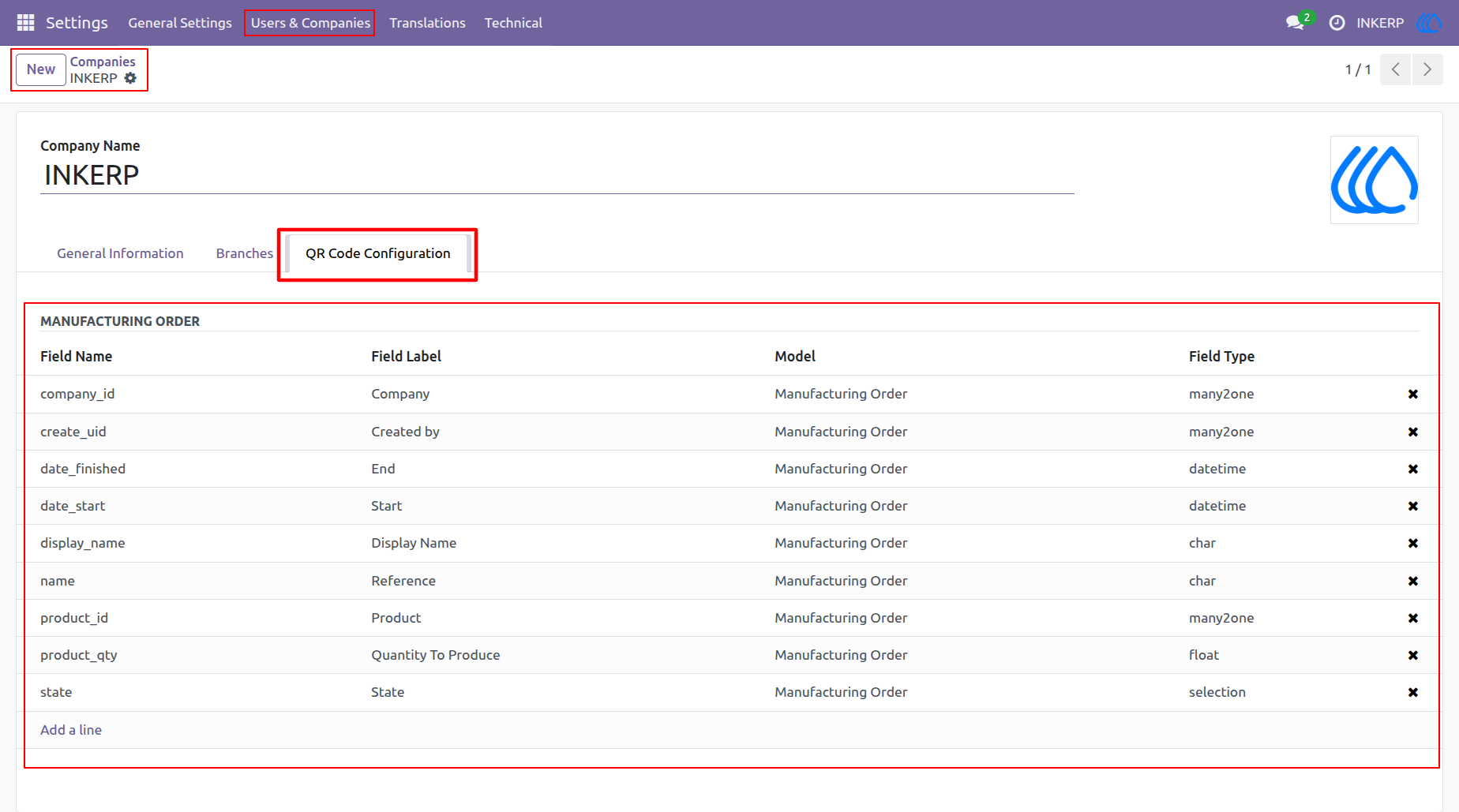Open General Settings menu

[180, 23]
